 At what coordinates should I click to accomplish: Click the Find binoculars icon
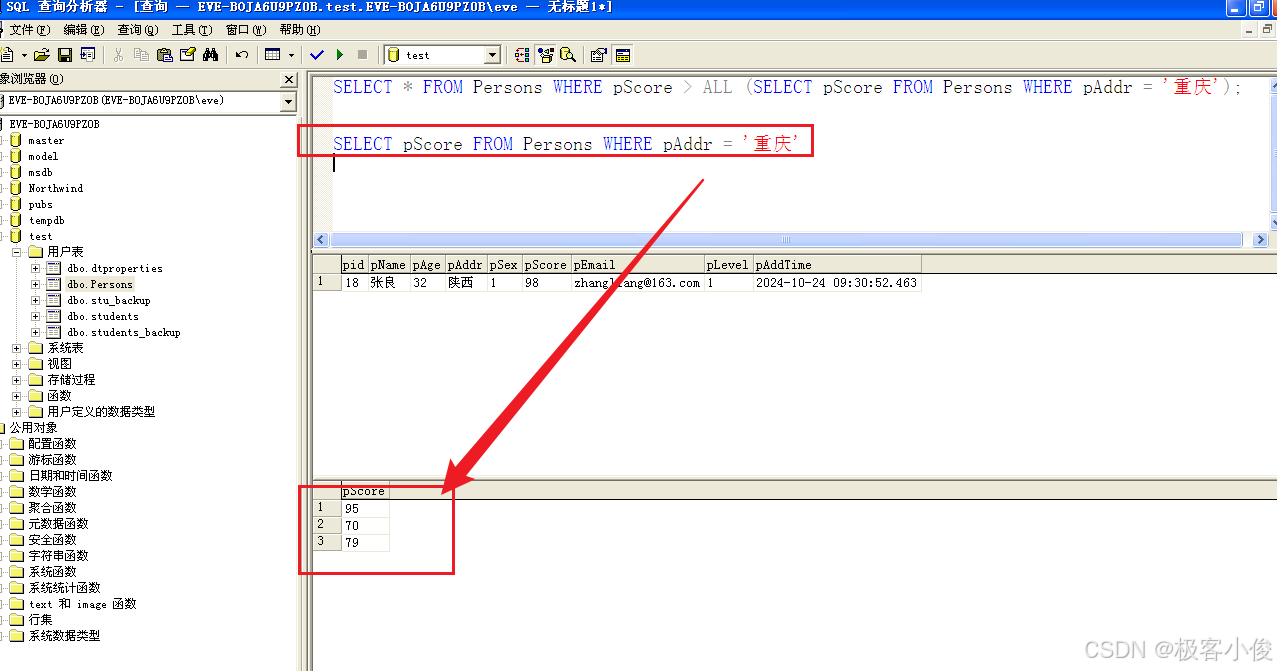211,55
